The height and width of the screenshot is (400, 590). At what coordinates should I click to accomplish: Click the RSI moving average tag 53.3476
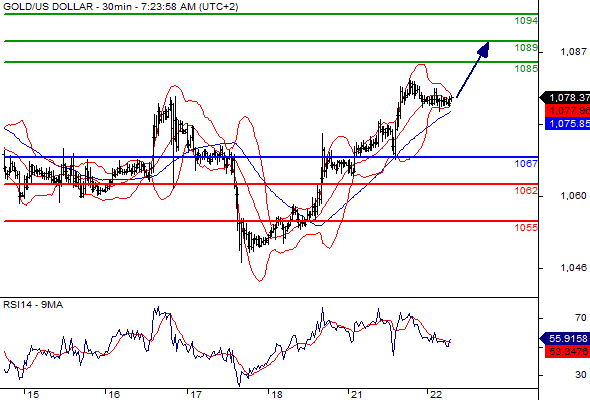click(x=567, y=352)
